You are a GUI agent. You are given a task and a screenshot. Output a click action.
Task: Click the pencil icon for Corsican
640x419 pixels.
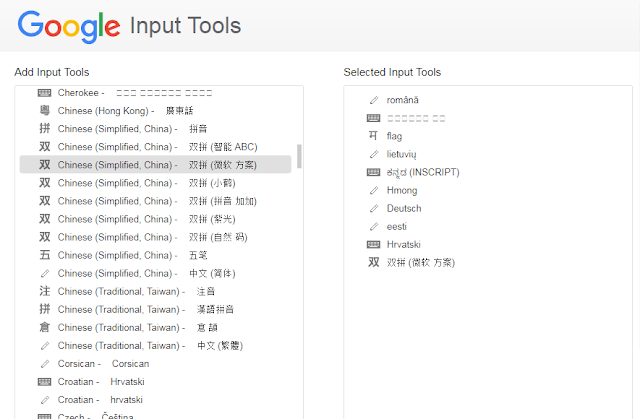(45, 364)
